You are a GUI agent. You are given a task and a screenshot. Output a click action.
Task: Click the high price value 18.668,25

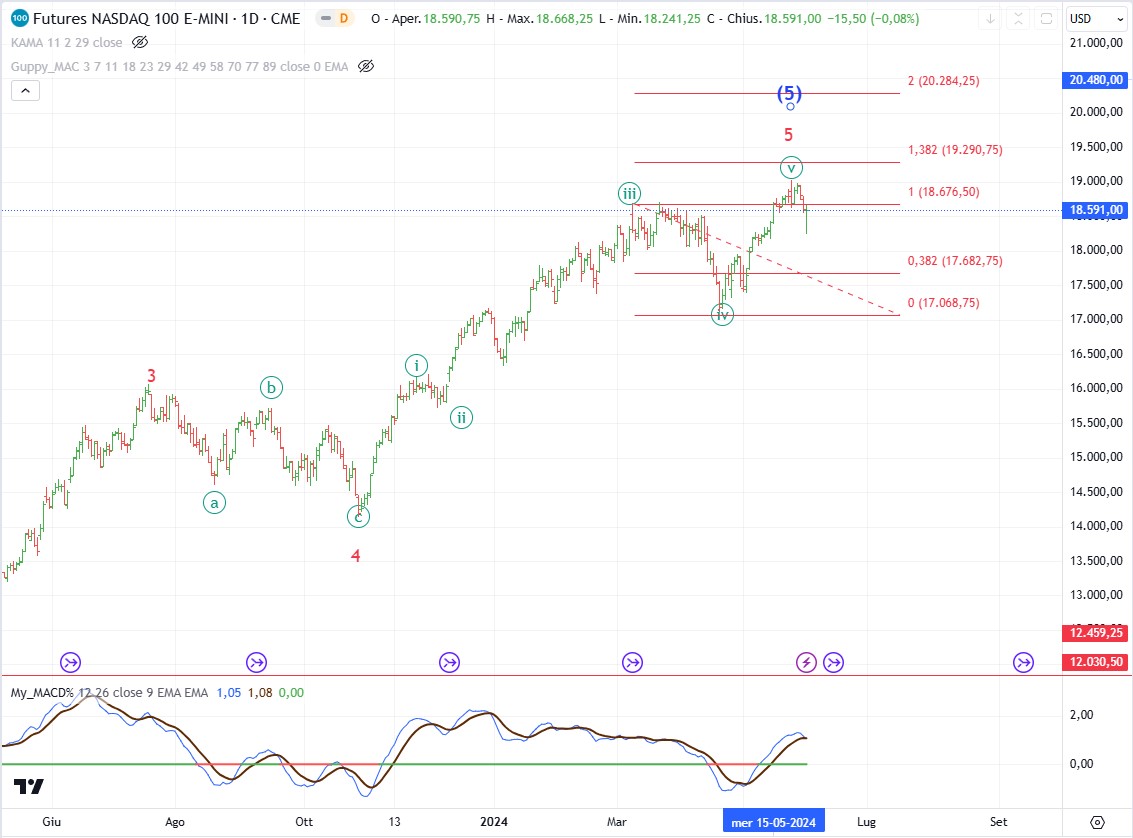click(565, 19)
